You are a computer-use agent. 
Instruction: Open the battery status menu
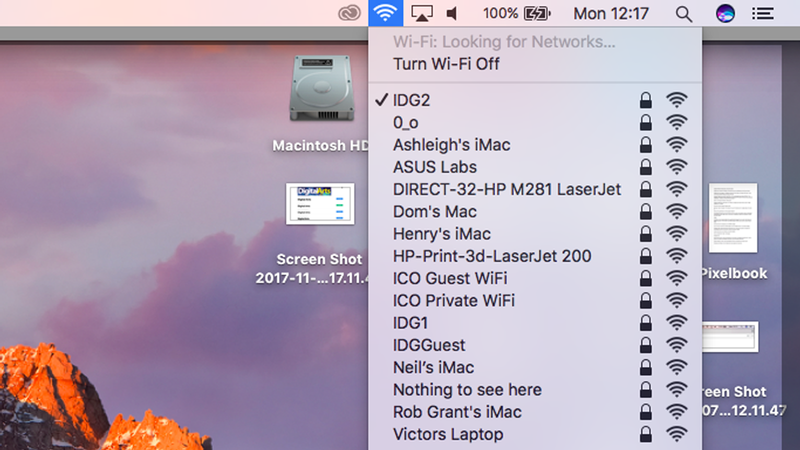point(516,13)
